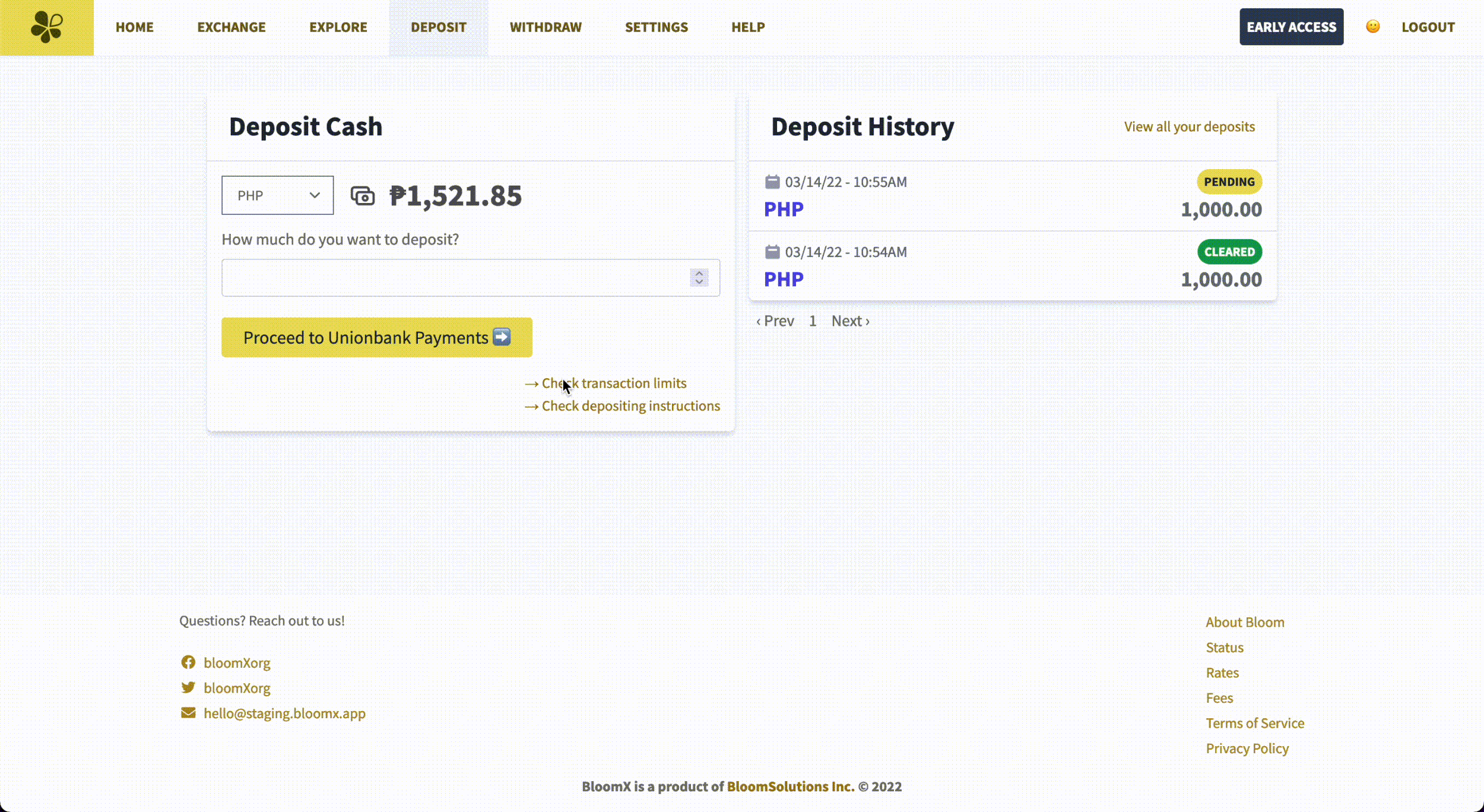Focus the deposit amount input field
This screenshot has height=812, width=1484.
pyautogui.click(x=454, y=277)
